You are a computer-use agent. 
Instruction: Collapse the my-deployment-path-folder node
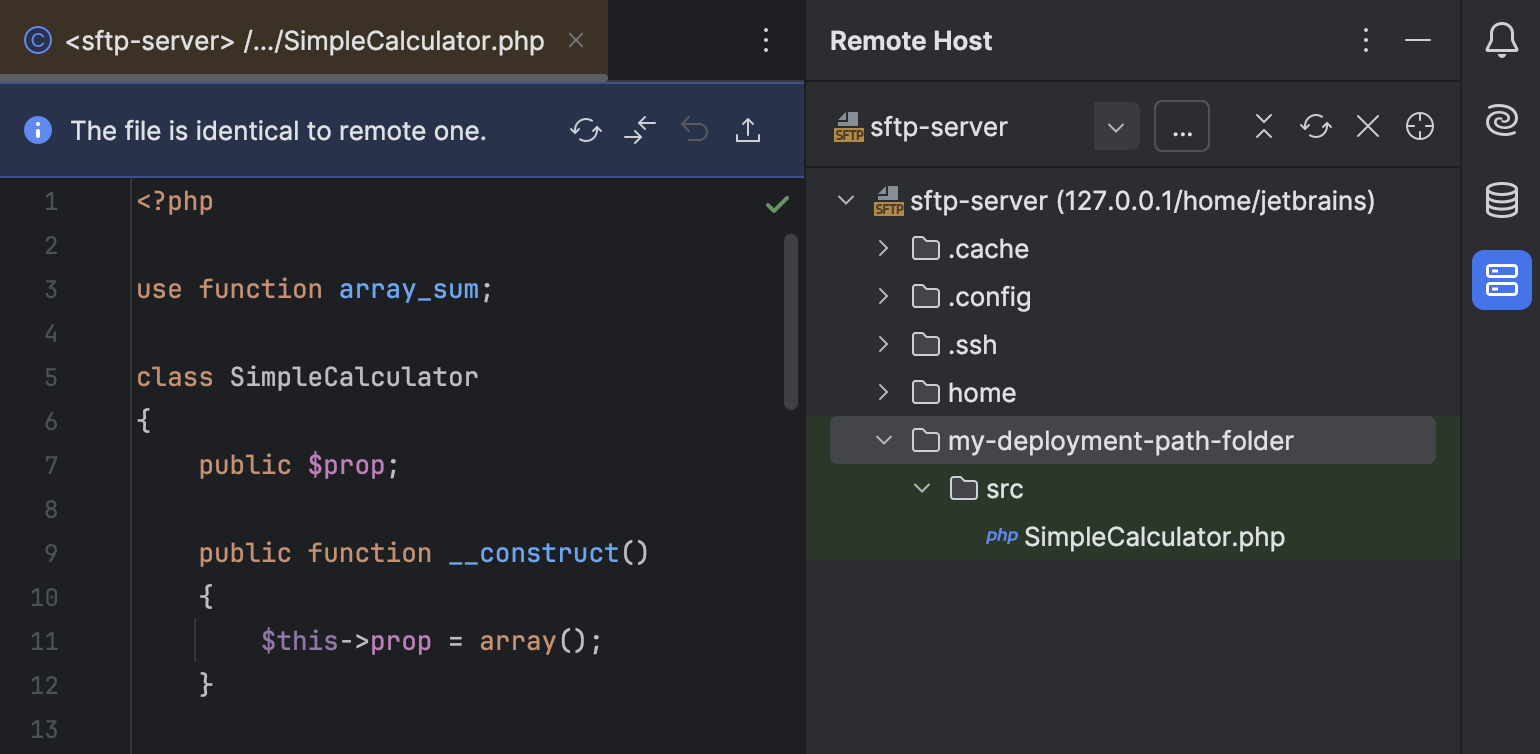pos(883,440)
